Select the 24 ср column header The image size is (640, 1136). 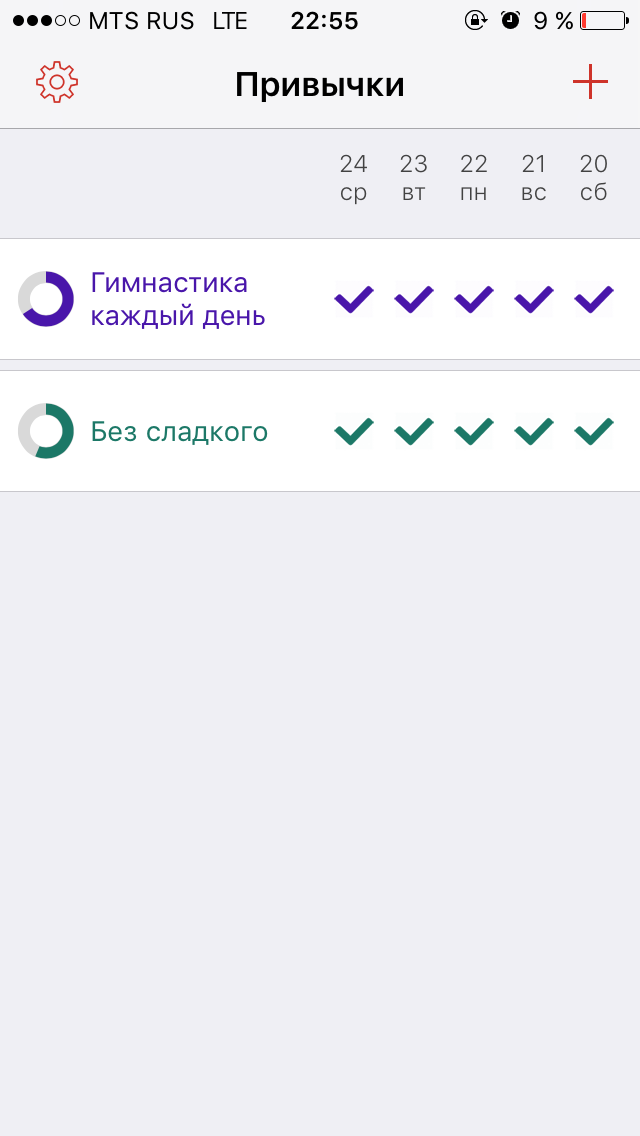point(353,178)
